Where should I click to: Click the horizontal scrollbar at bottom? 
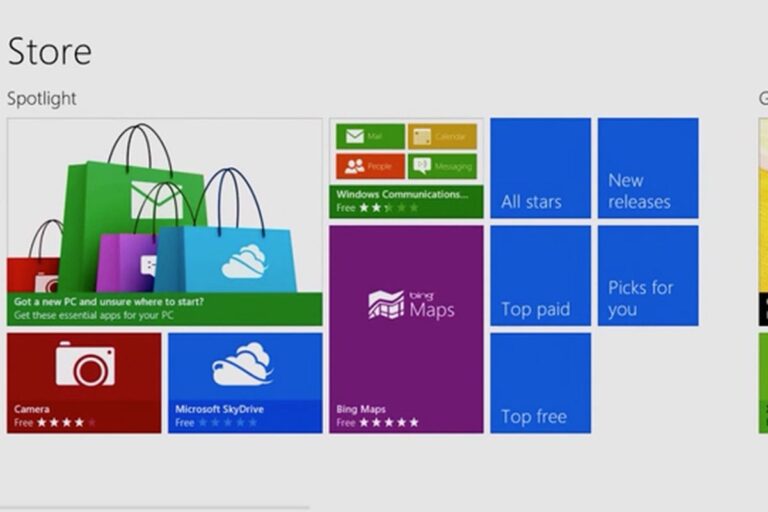155,508
